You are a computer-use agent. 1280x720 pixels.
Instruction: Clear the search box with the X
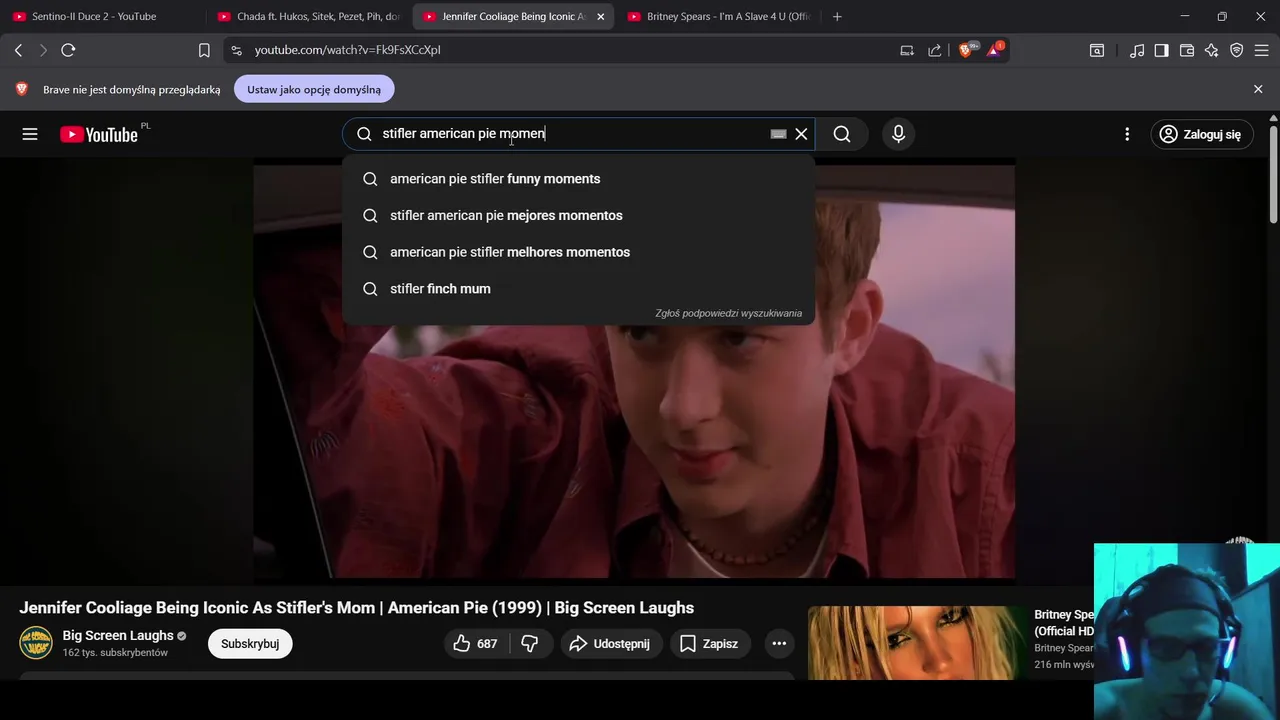click(x=801, y=134)
